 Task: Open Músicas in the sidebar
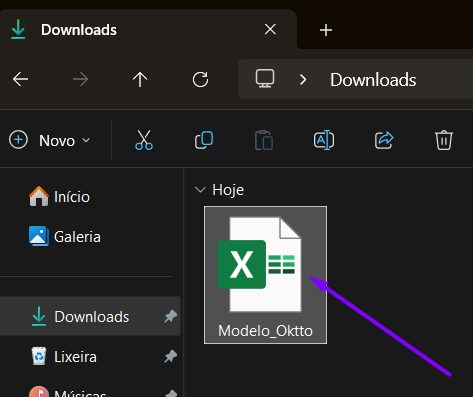[x=68, y=392]
